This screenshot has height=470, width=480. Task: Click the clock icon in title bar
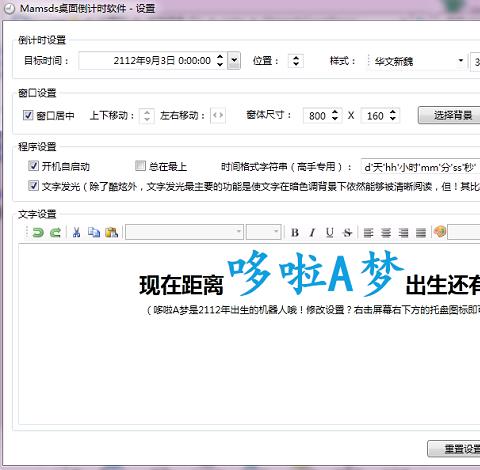point(9,8)
